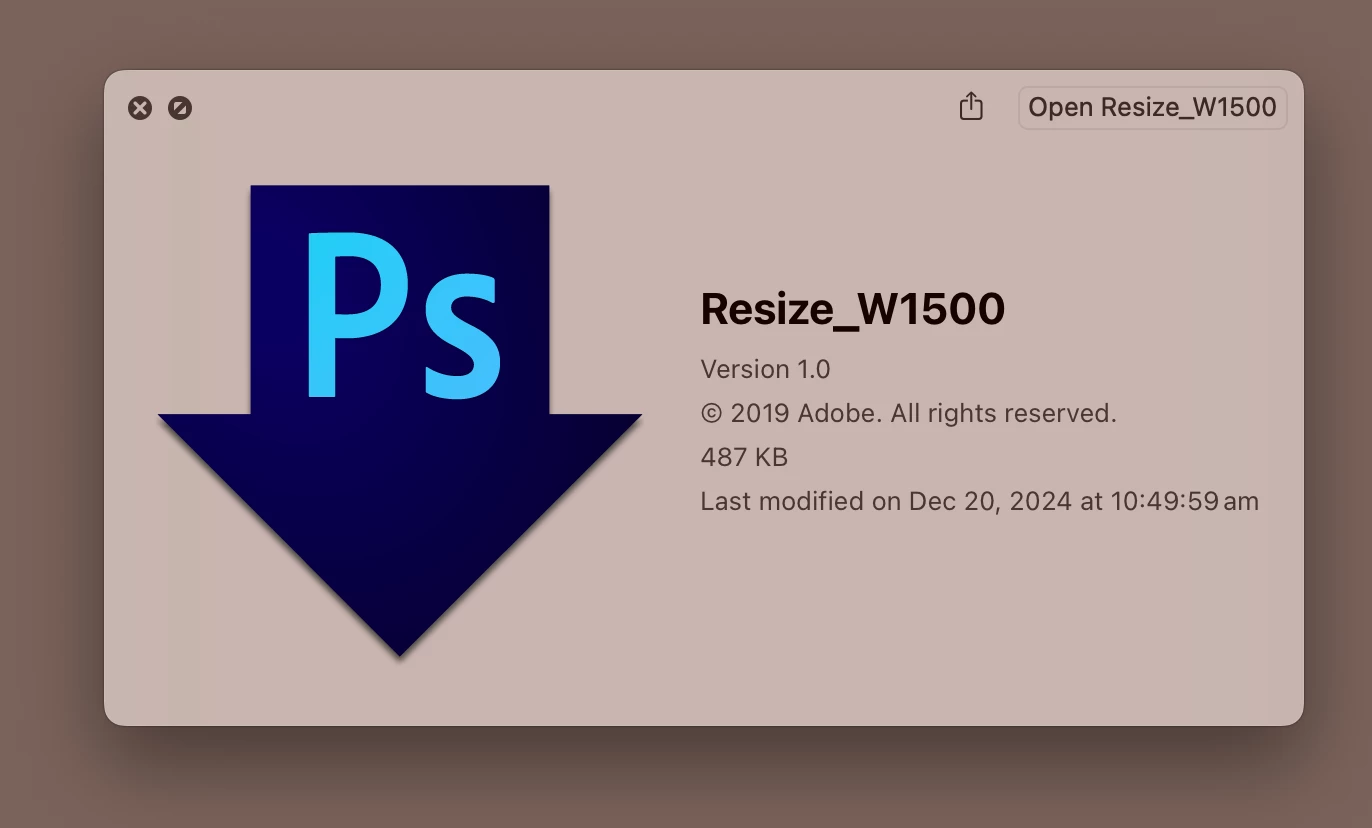Viewport: 1372px width, 828px height.
Task: Click the Last modified date line
Action: [x=979, y=501]
